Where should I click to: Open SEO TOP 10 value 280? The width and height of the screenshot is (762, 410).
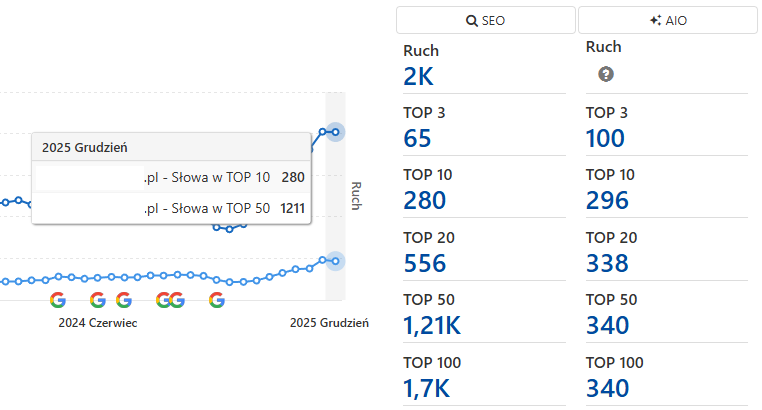[x=426, y=201]
